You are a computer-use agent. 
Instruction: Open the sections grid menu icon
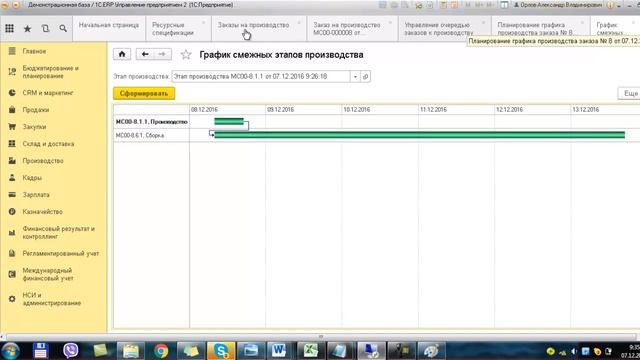click(9, 28)
